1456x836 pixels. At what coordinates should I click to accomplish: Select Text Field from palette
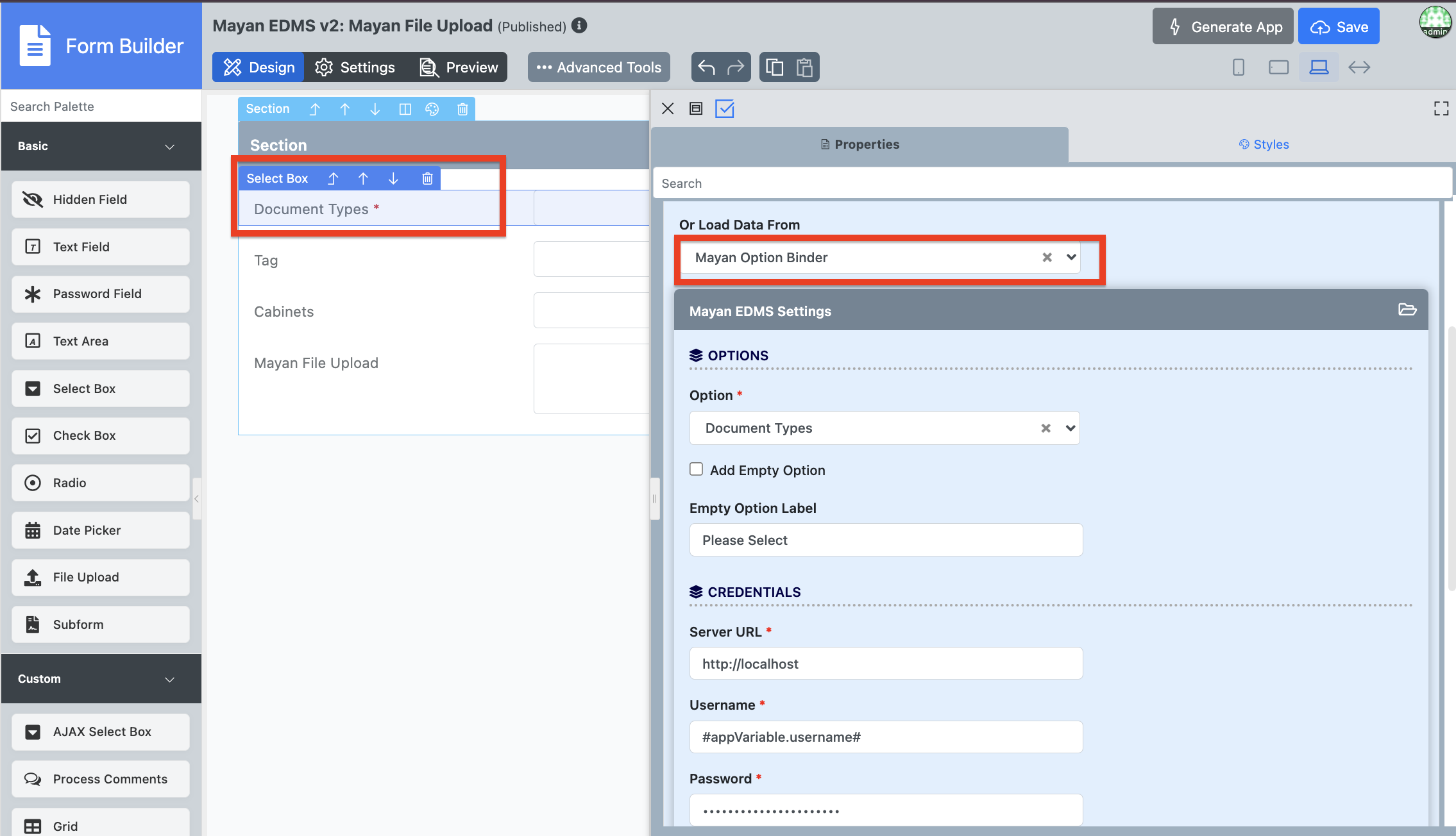[101, 247]
